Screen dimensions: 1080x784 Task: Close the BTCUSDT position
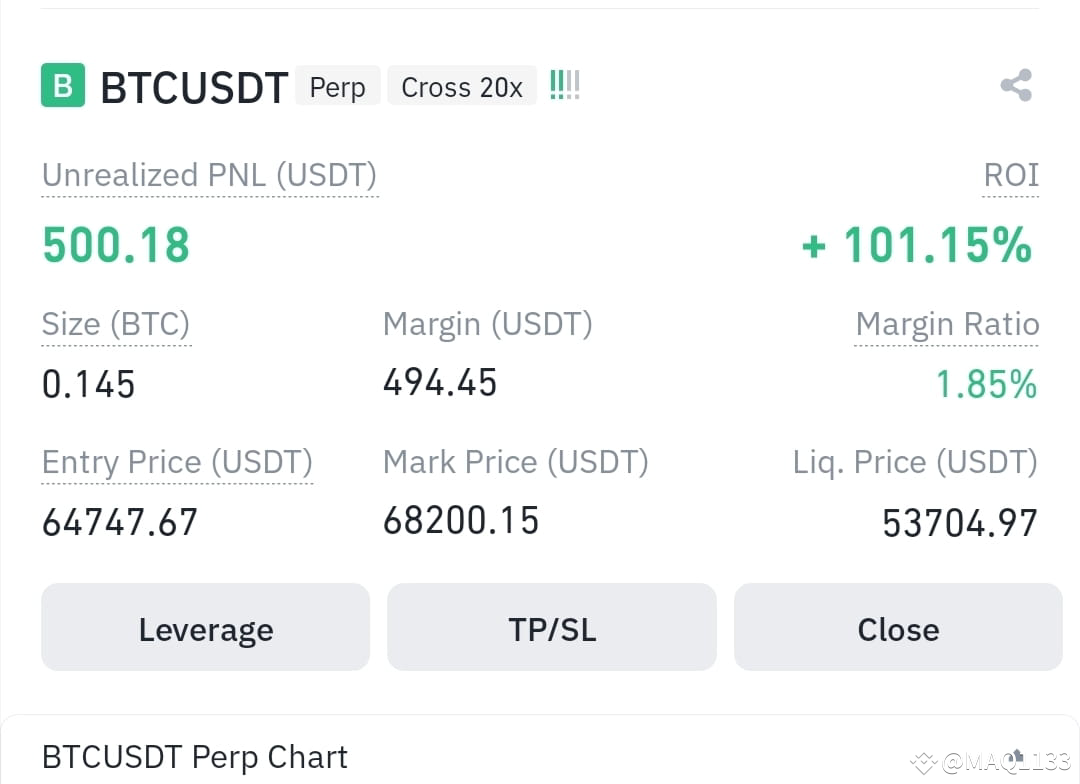(x=898, y=627)
